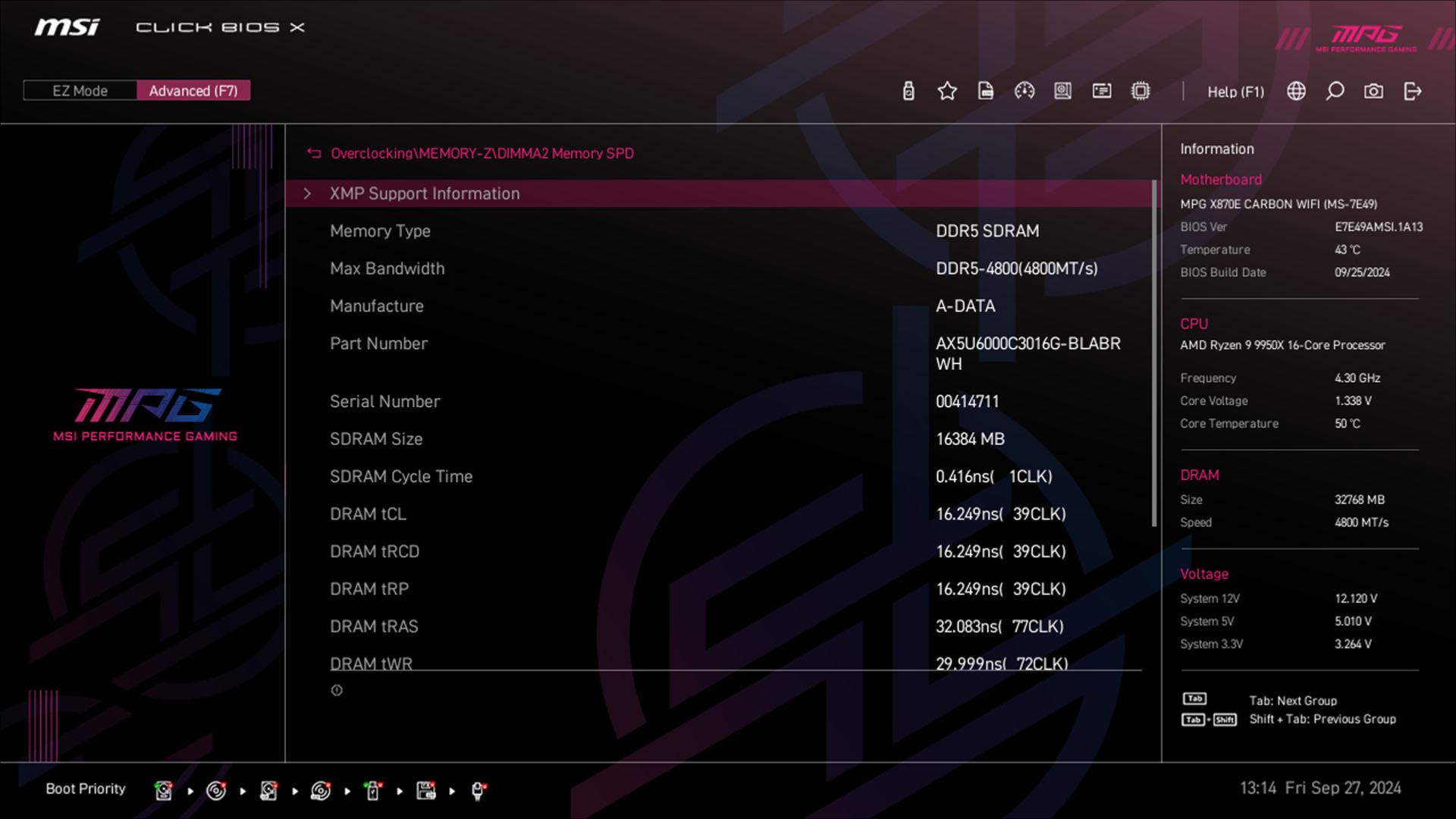The image size is (1456, 819).
Task: Click the date and time display
Action: pos(1320,789)
